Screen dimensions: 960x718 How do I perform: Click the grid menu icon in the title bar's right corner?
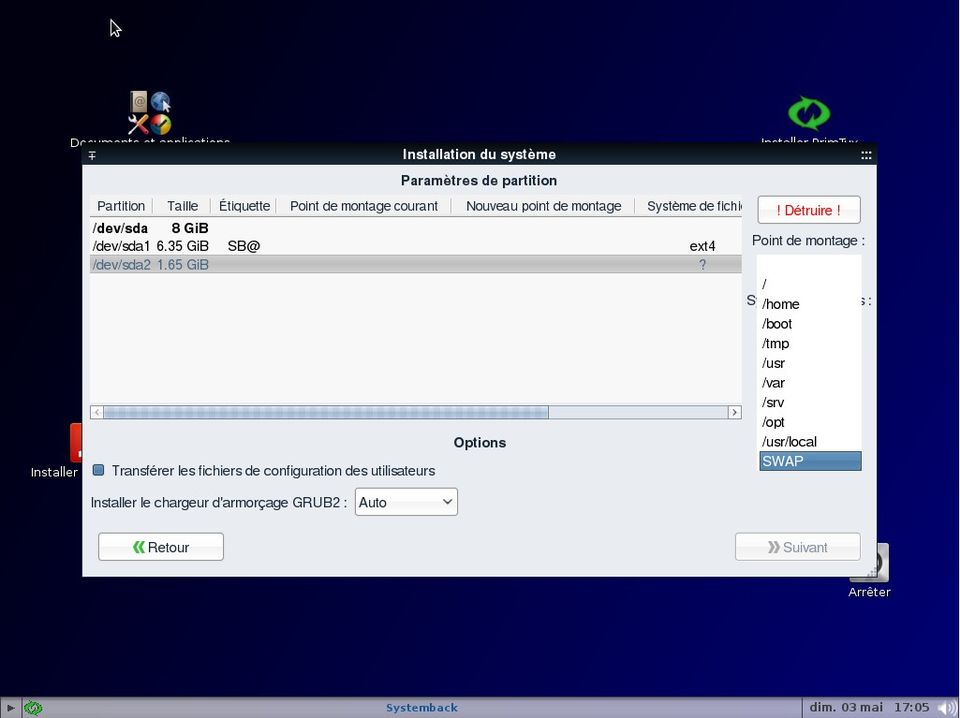(866, 155)
